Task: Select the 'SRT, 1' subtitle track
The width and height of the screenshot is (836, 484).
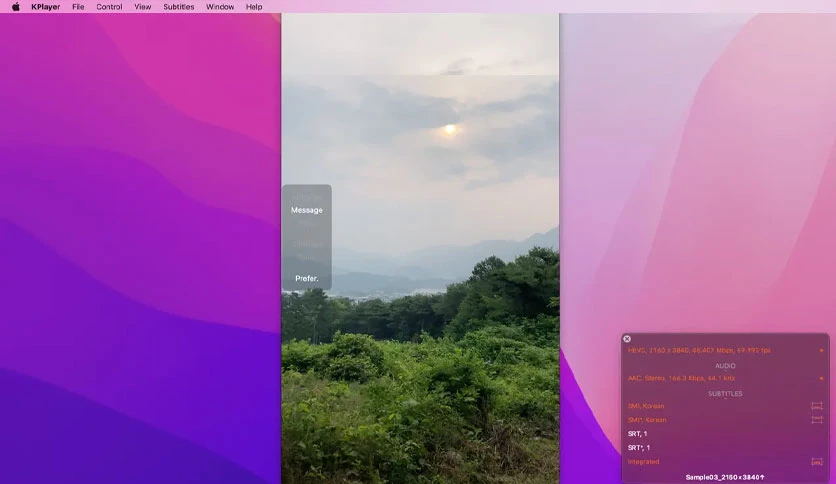Action: (x=637, y=434)
